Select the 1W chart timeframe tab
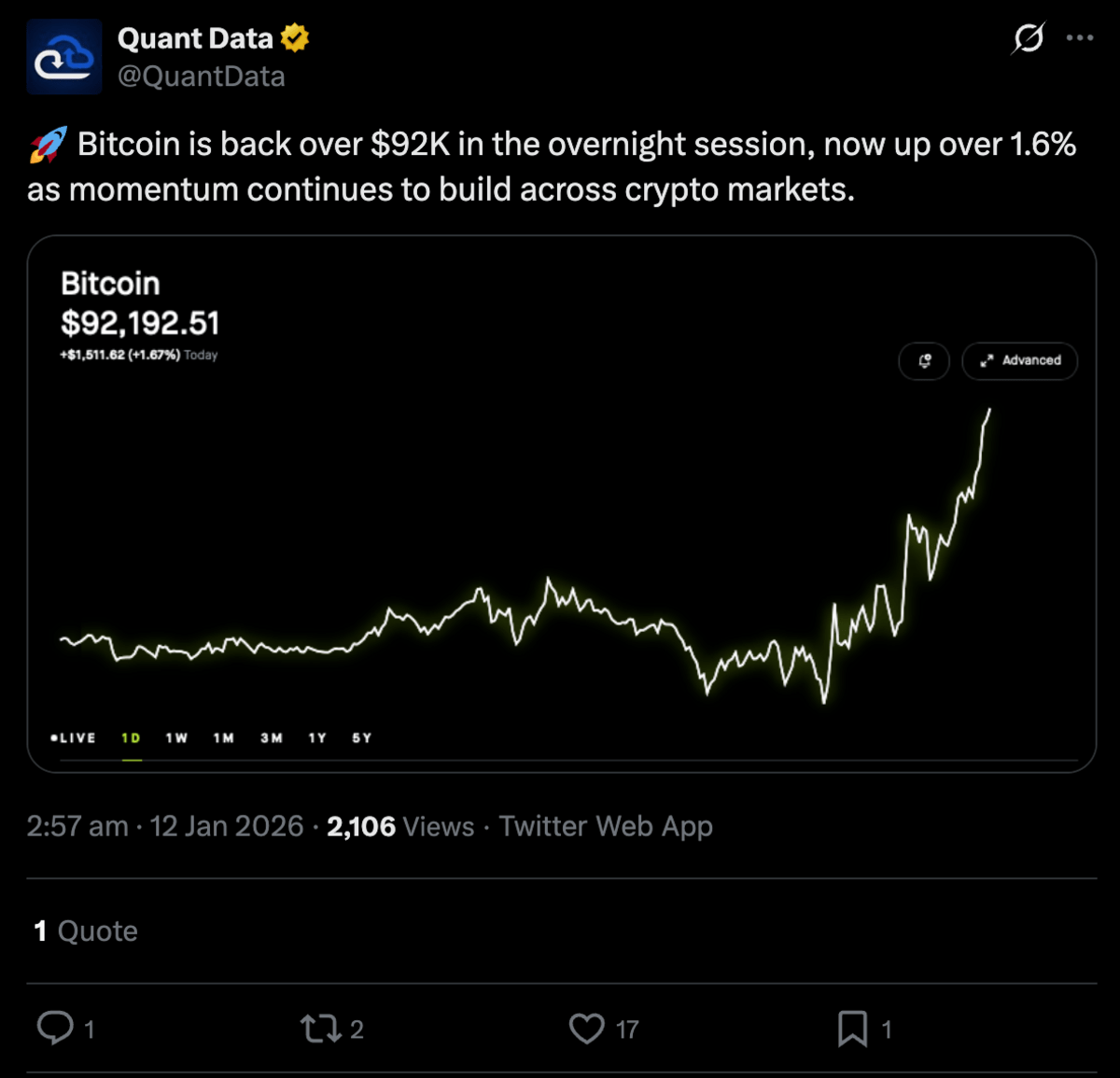The width and height of the screenshot is (1120, 1078). [175, 737]
